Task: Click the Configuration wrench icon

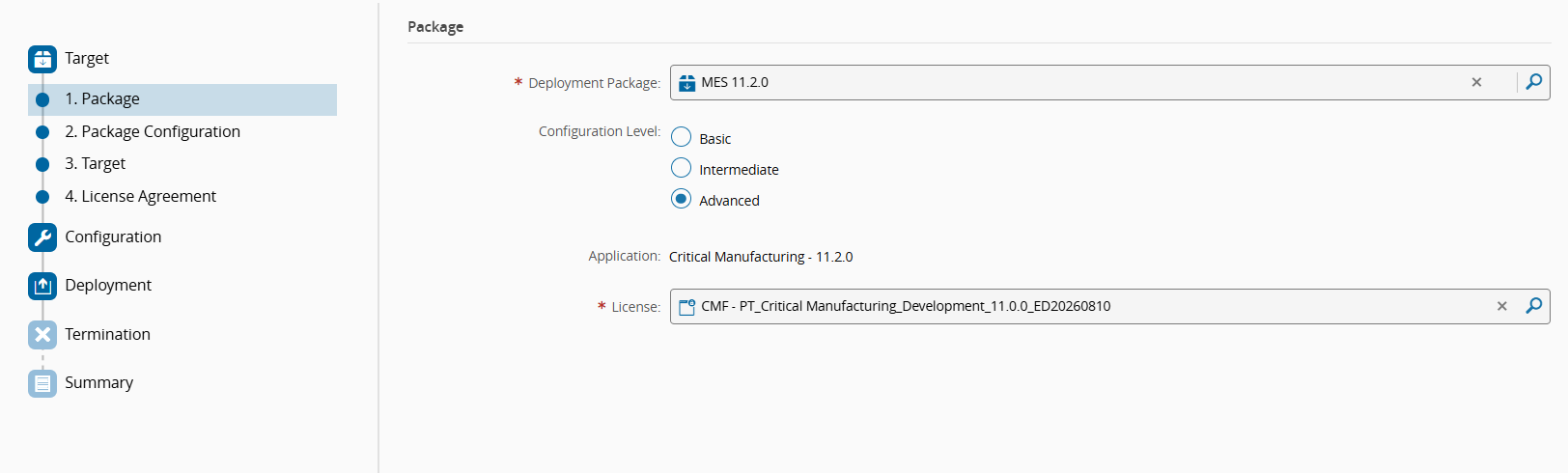Action: point(42,237)
